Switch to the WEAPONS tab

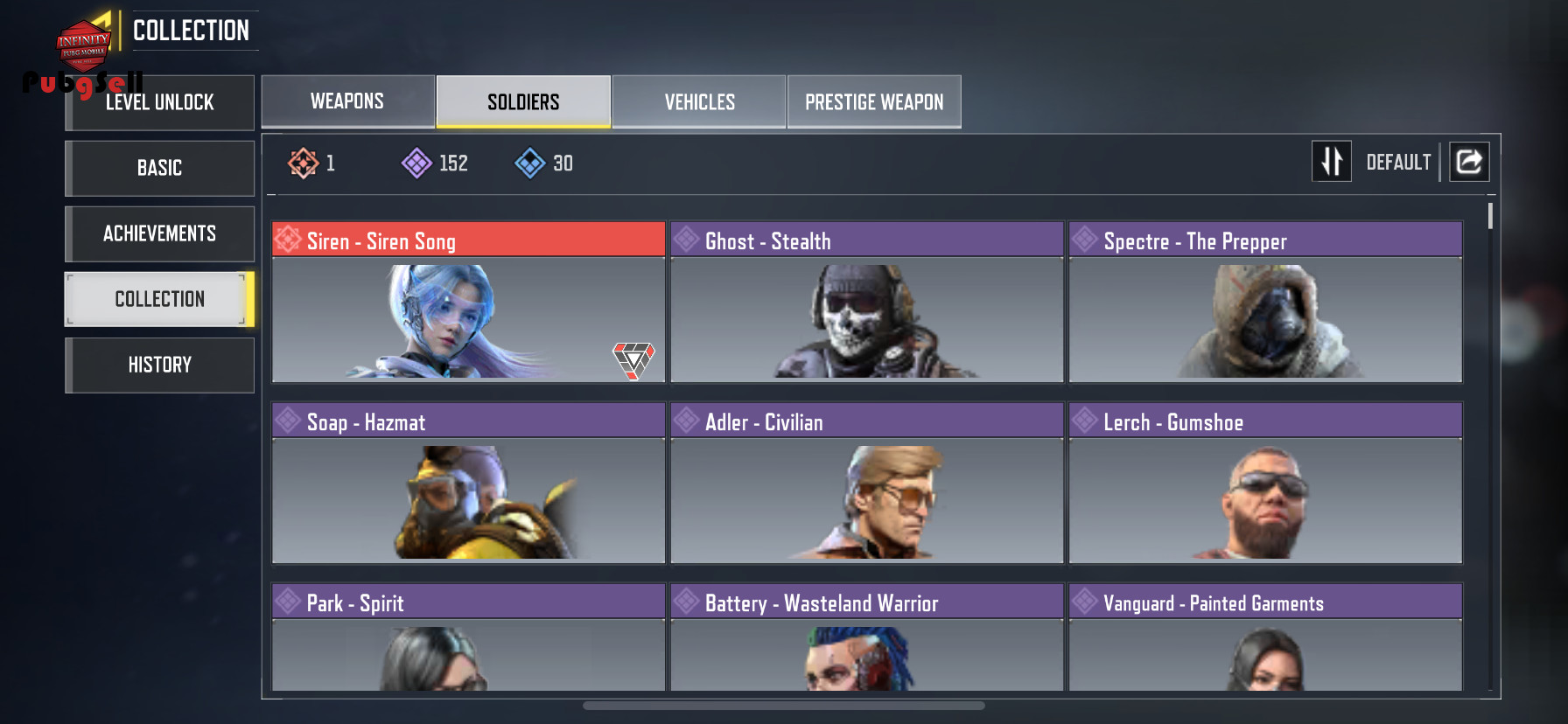(347, 101)
